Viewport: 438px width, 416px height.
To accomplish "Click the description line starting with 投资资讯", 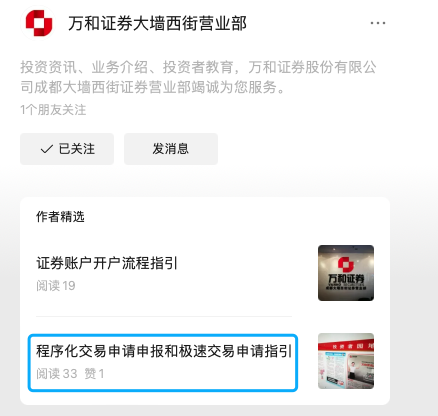I will (199, 67).
